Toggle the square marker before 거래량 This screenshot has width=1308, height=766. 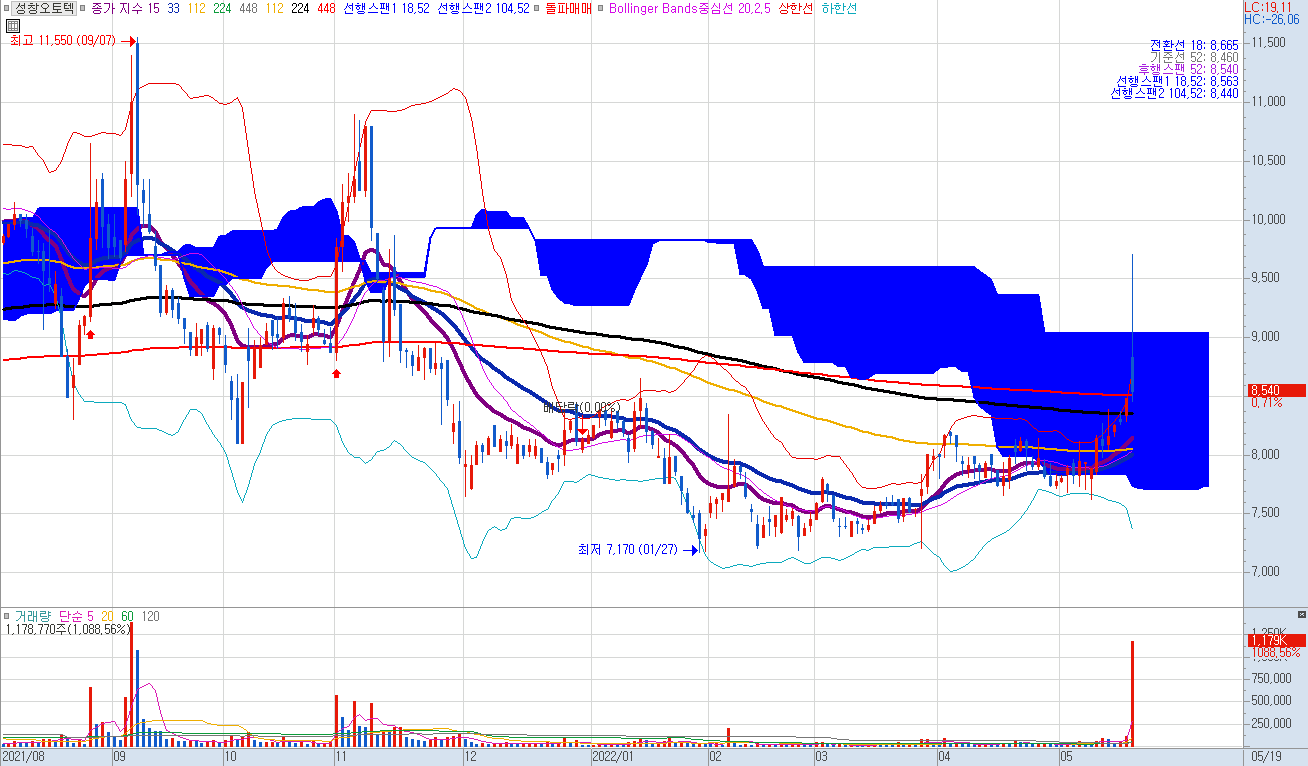7,616
